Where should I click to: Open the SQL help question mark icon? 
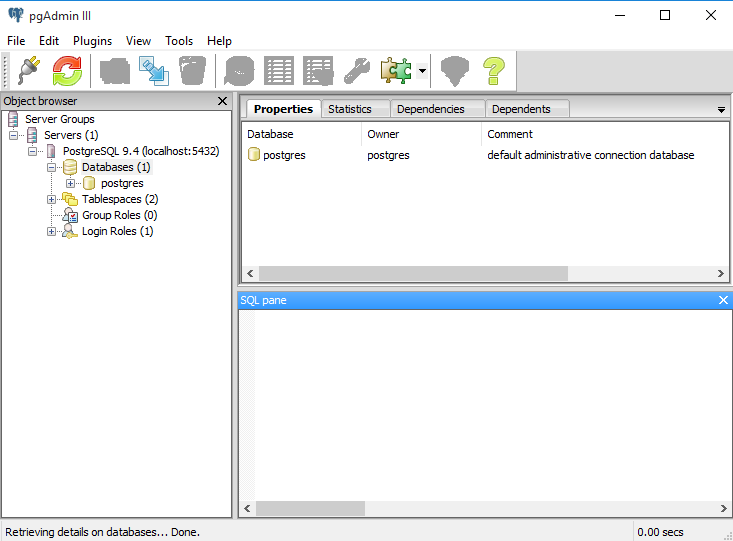click(x=494, y=71)
